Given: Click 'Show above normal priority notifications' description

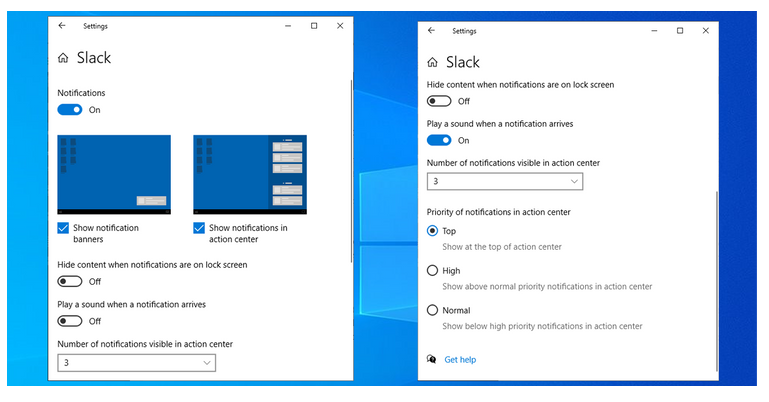Looking at the screenshot, I should (547, 286).
